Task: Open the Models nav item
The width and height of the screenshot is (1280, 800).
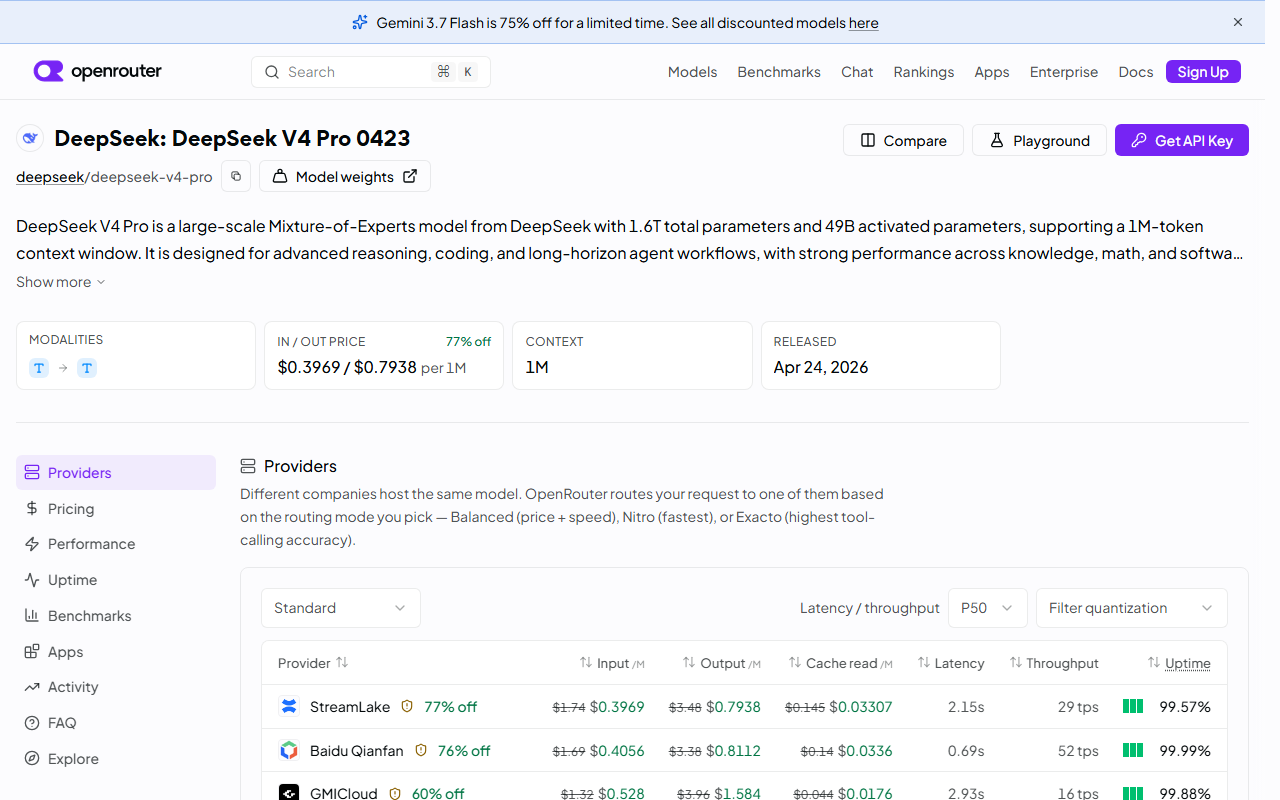Action: coord(692,72)
